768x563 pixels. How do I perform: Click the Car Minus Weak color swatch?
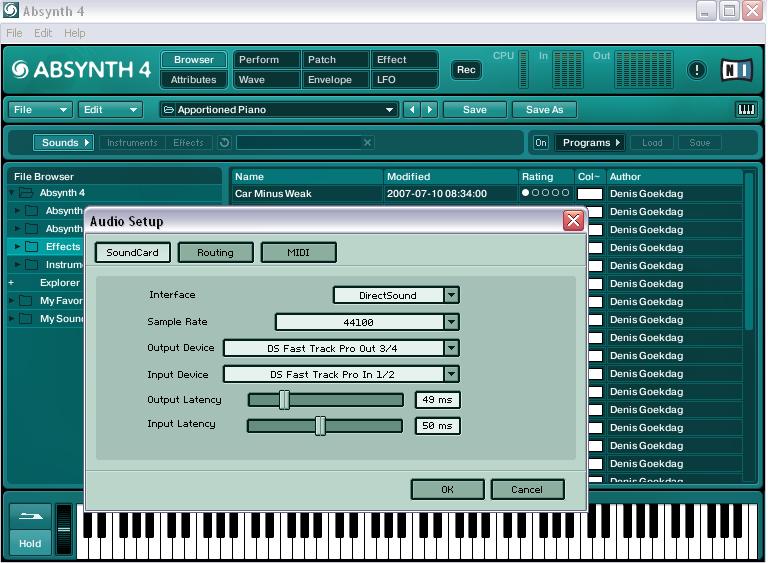click(x=590, y=194)
